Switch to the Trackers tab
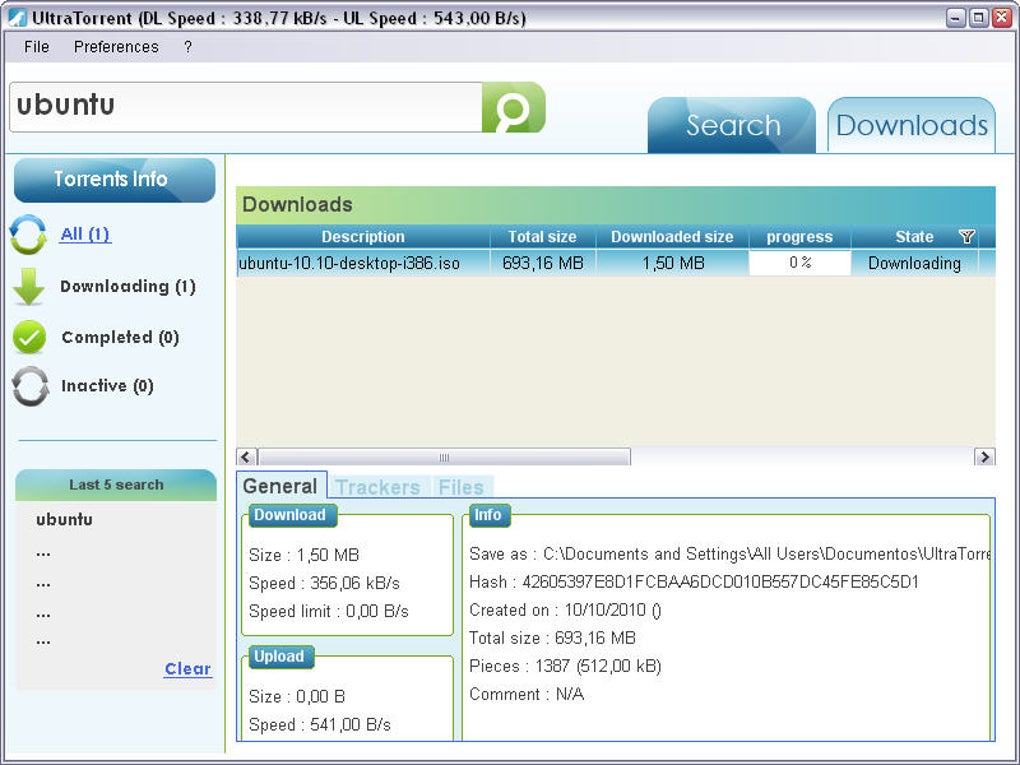1020x765 pixels. click(x=377, y=487)
